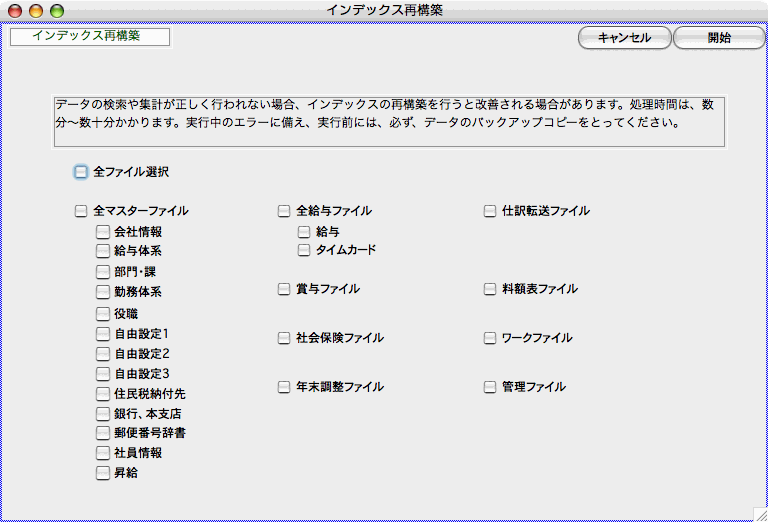This screenshot has width=768, height=522.
Task: Tick the 部門・課 checkbox
Action: click(103, 272)
